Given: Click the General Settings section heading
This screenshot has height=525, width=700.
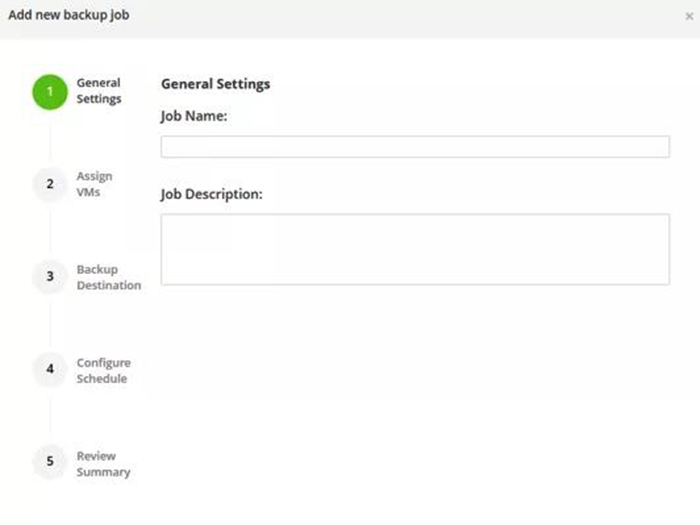Looking at the screenshot, I should [216, 84].
